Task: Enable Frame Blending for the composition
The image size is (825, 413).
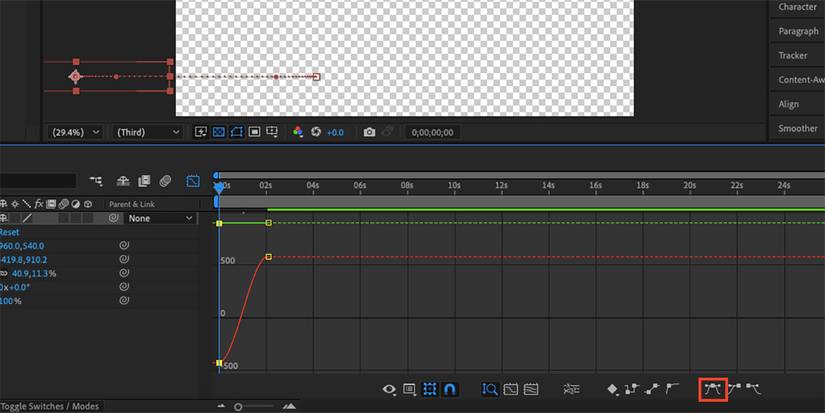Action: point(144,182)
